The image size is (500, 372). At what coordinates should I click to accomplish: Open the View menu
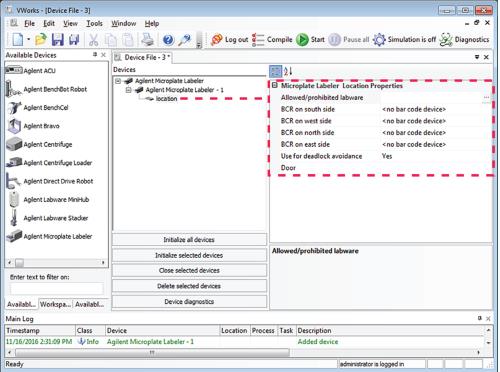tap(70, 24)
